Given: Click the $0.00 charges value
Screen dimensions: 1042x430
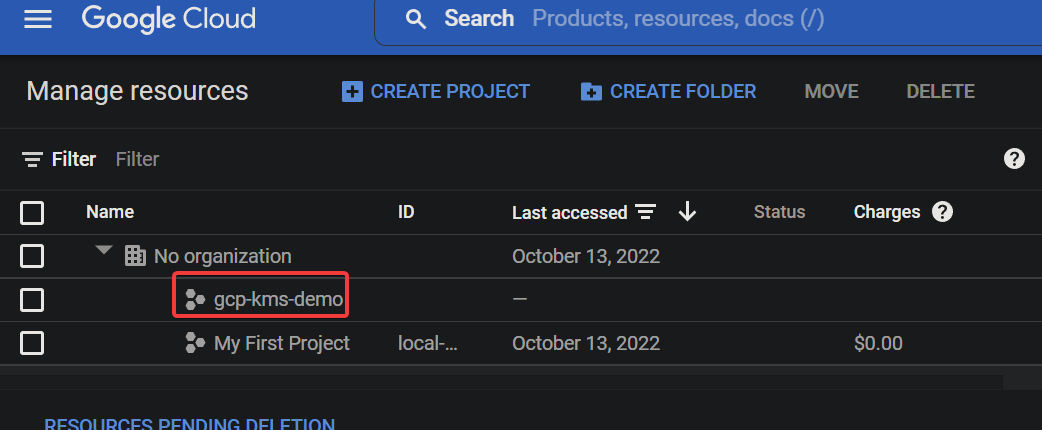Looking at the screenshot, I should [x=879, y=343].
